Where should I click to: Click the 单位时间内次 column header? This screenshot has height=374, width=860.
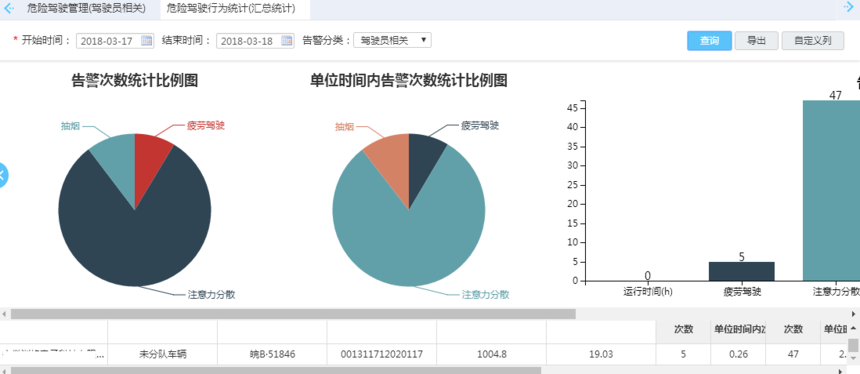click(739, 330)
